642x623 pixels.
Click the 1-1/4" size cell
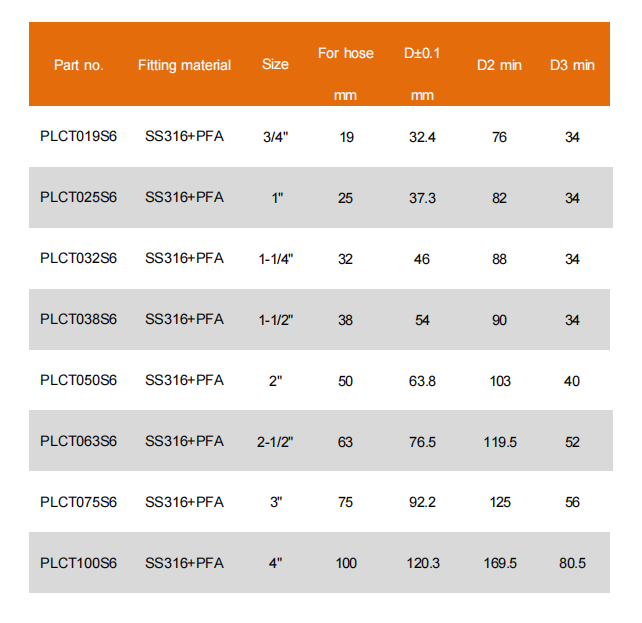(276, 259)
